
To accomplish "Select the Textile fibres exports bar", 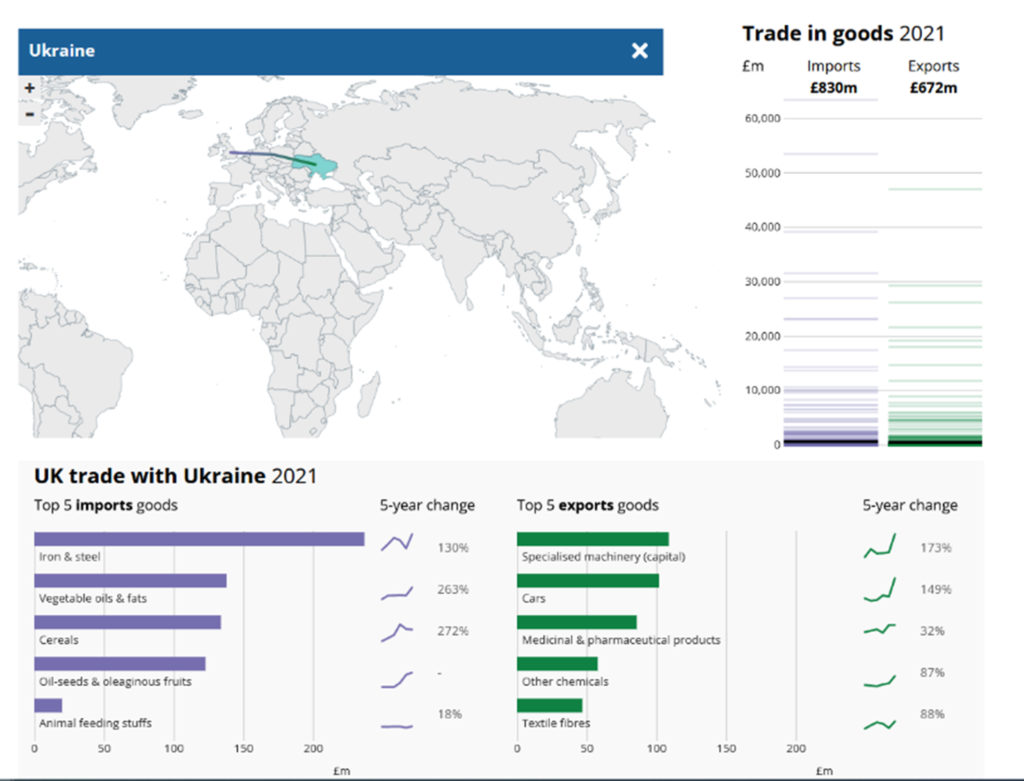I will pos(550,705).
